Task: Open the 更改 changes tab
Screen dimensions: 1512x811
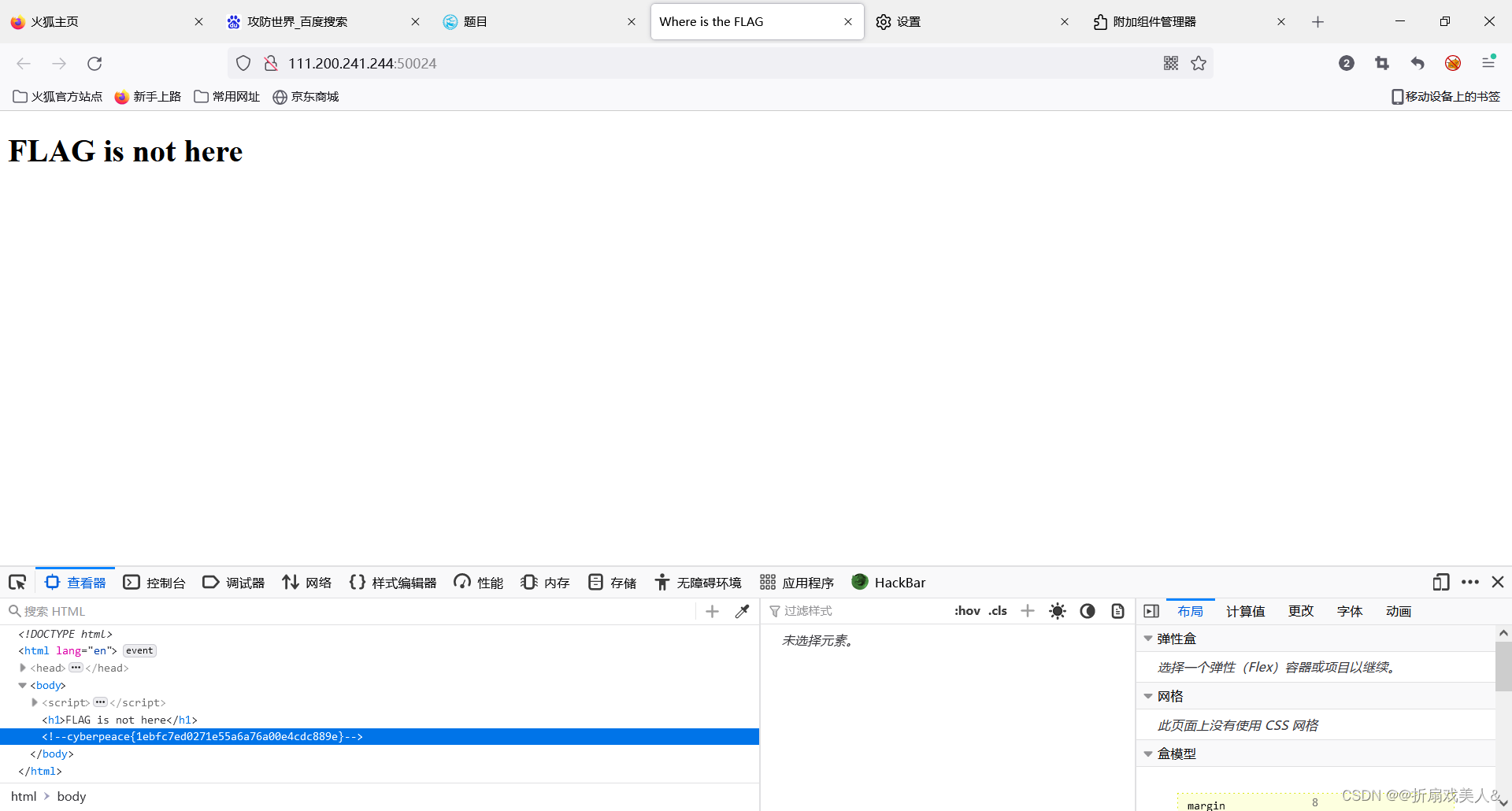Action: 1301,611
